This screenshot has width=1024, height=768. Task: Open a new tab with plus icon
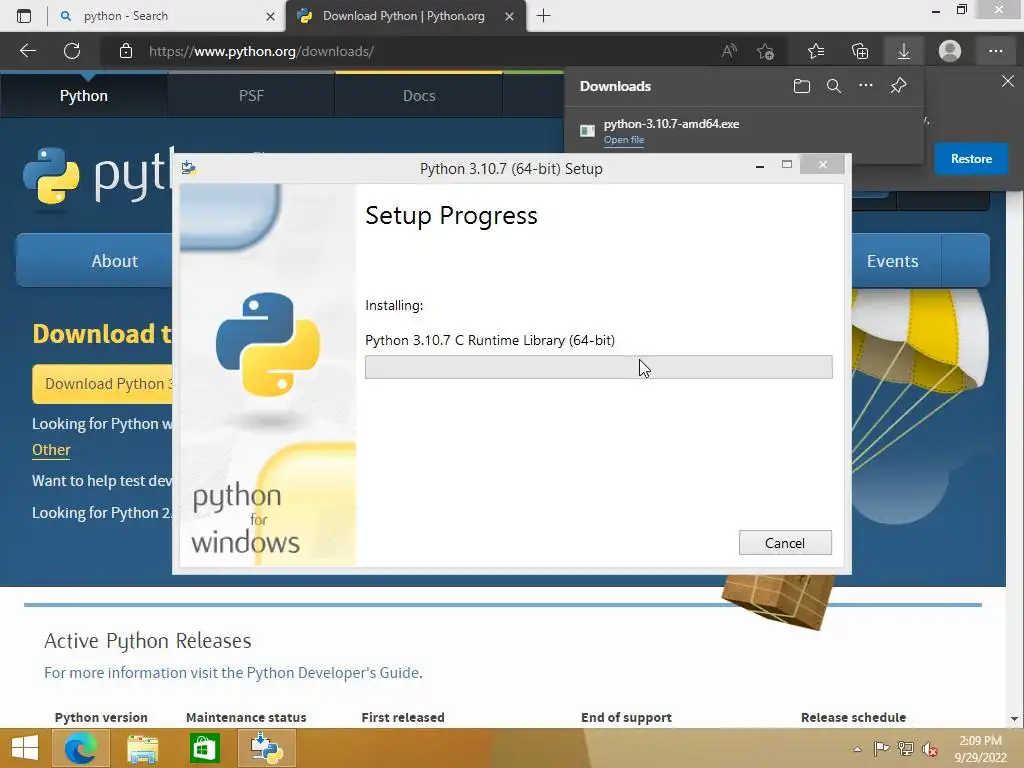coord(543,16)
